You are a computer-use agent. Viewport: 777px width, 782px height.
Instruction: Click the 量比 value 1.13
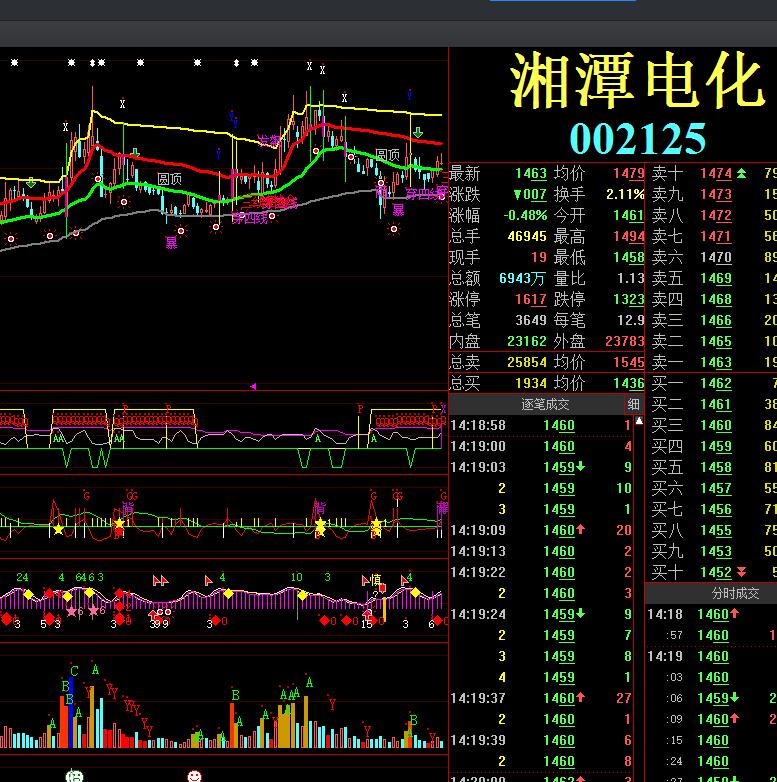(631, 278)
